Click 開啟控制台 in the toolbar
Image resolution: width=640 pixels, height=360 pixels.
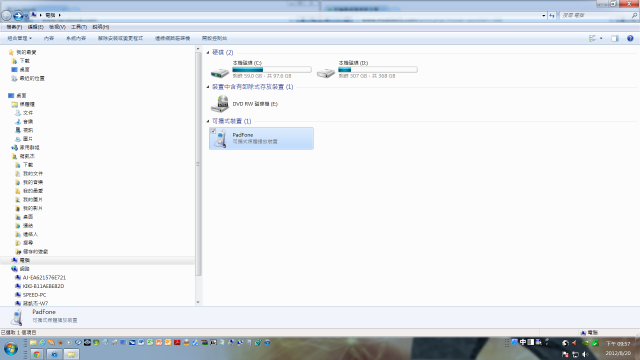click(x=214, y=38)
